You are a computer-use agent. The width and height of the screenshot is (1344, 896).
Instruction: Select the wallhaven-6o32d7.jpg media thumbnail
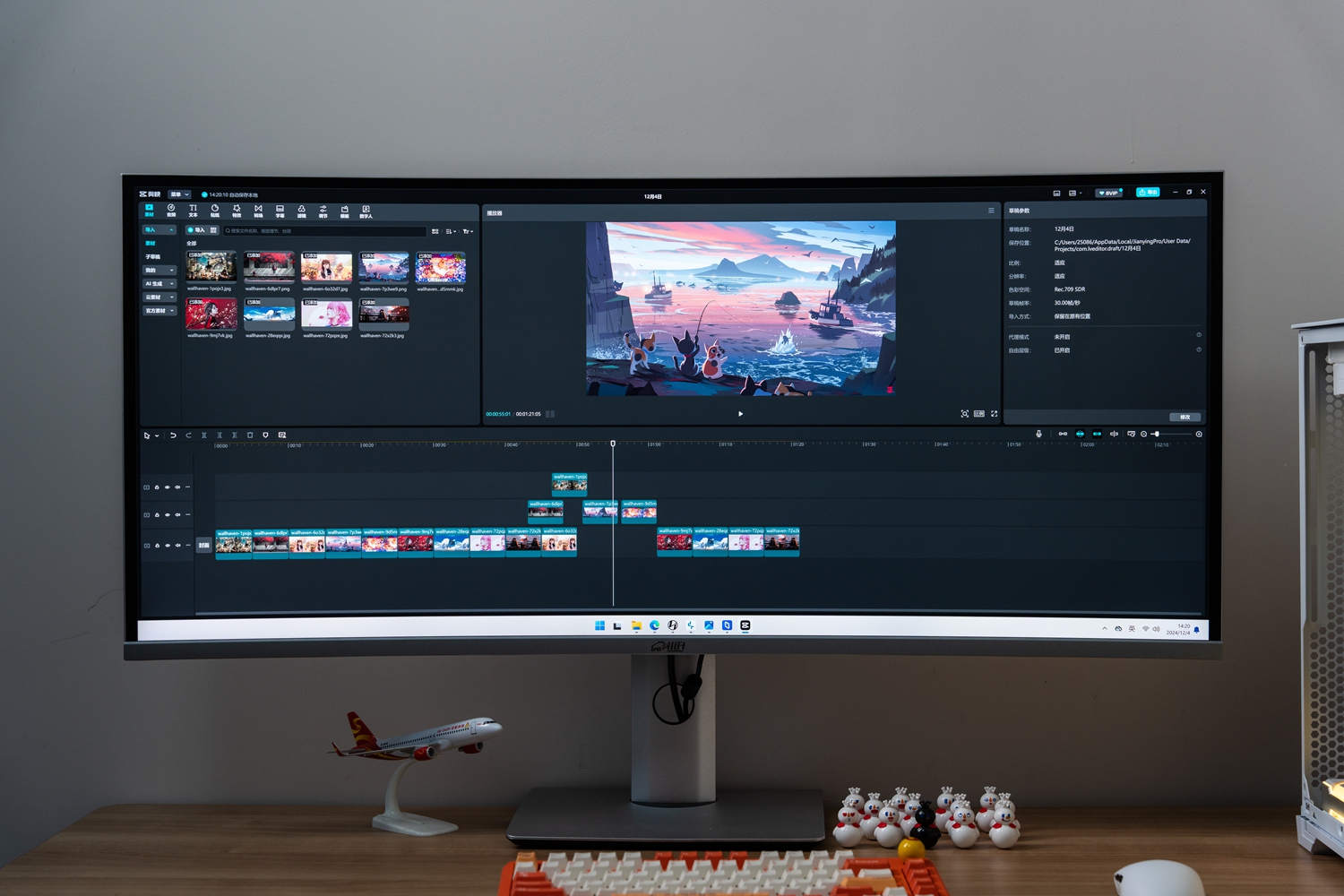[x=326, y=267]
